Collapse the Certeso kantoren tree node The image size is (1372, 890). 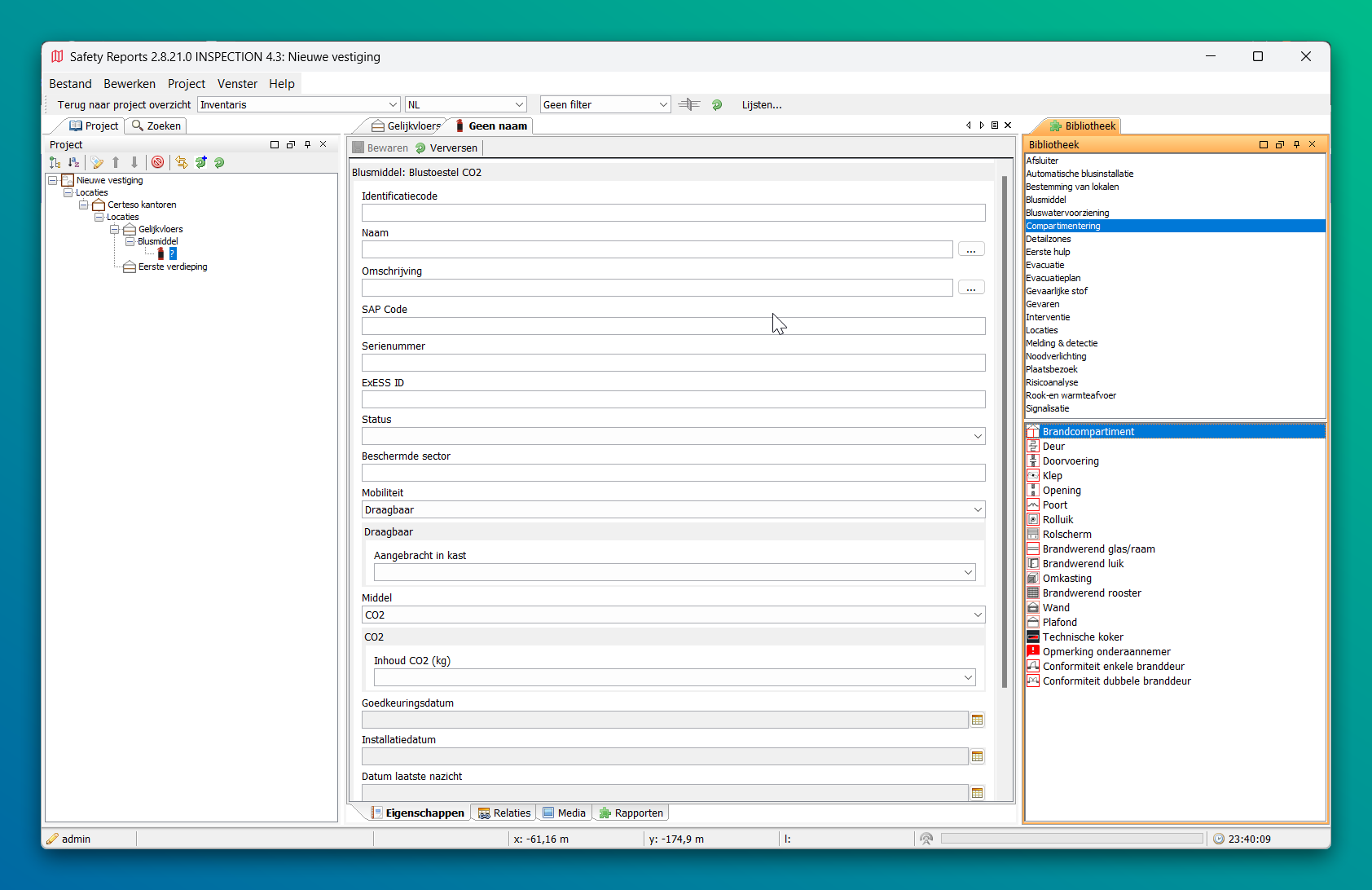click(83, 205)
